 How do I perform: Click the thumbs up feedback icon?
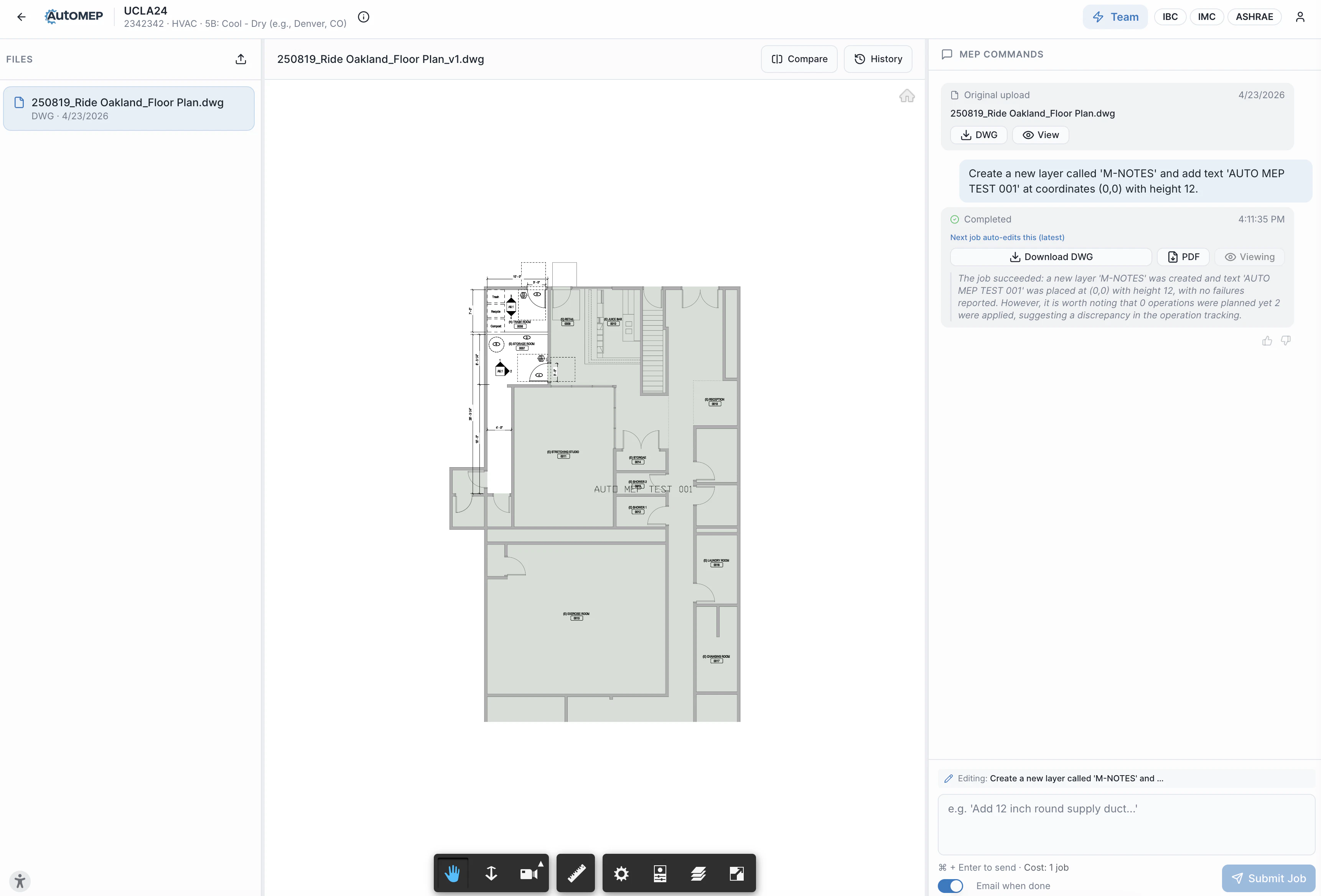[x=1267, y=341]
